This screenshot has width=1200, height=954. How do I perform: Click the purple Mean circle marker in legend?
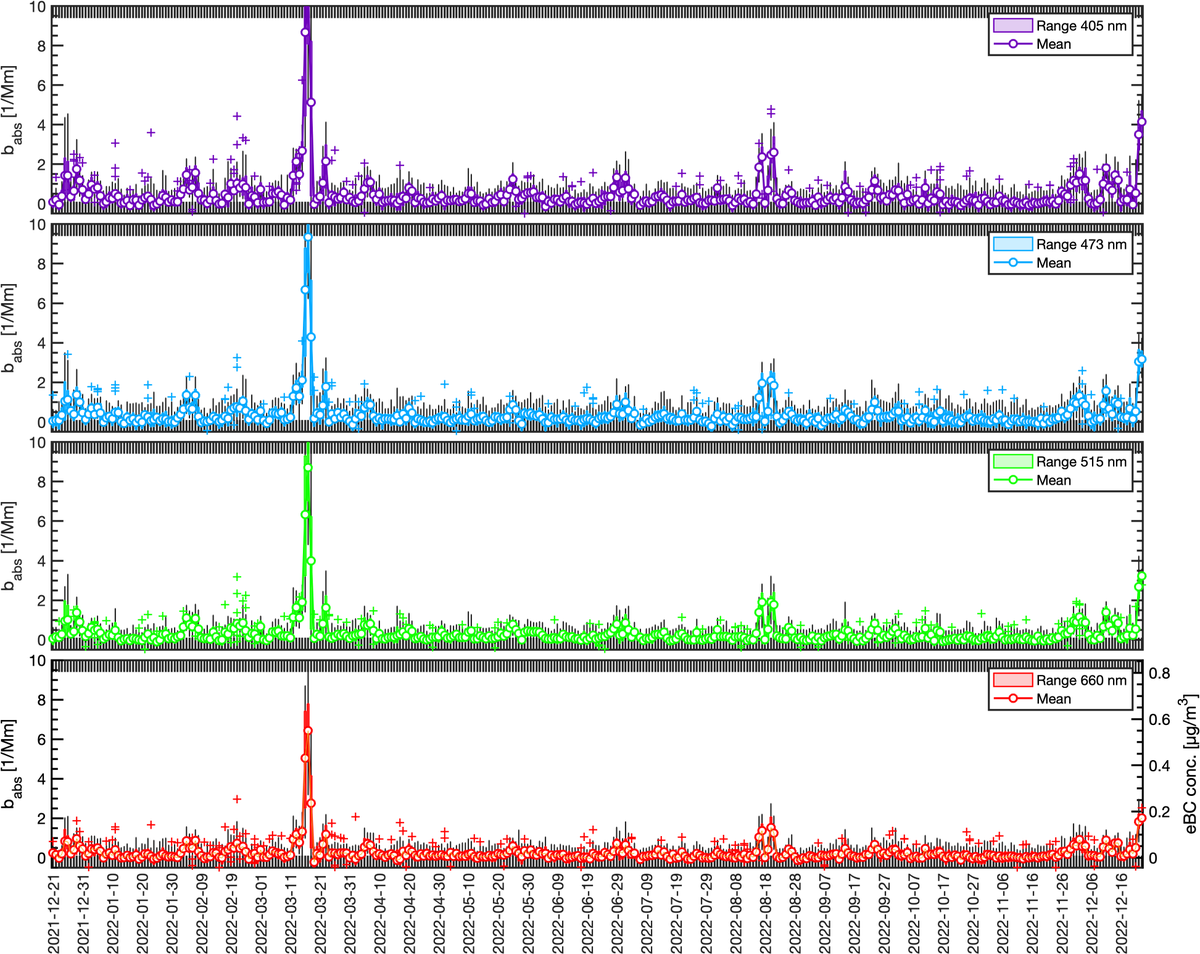coord(1013,44)
